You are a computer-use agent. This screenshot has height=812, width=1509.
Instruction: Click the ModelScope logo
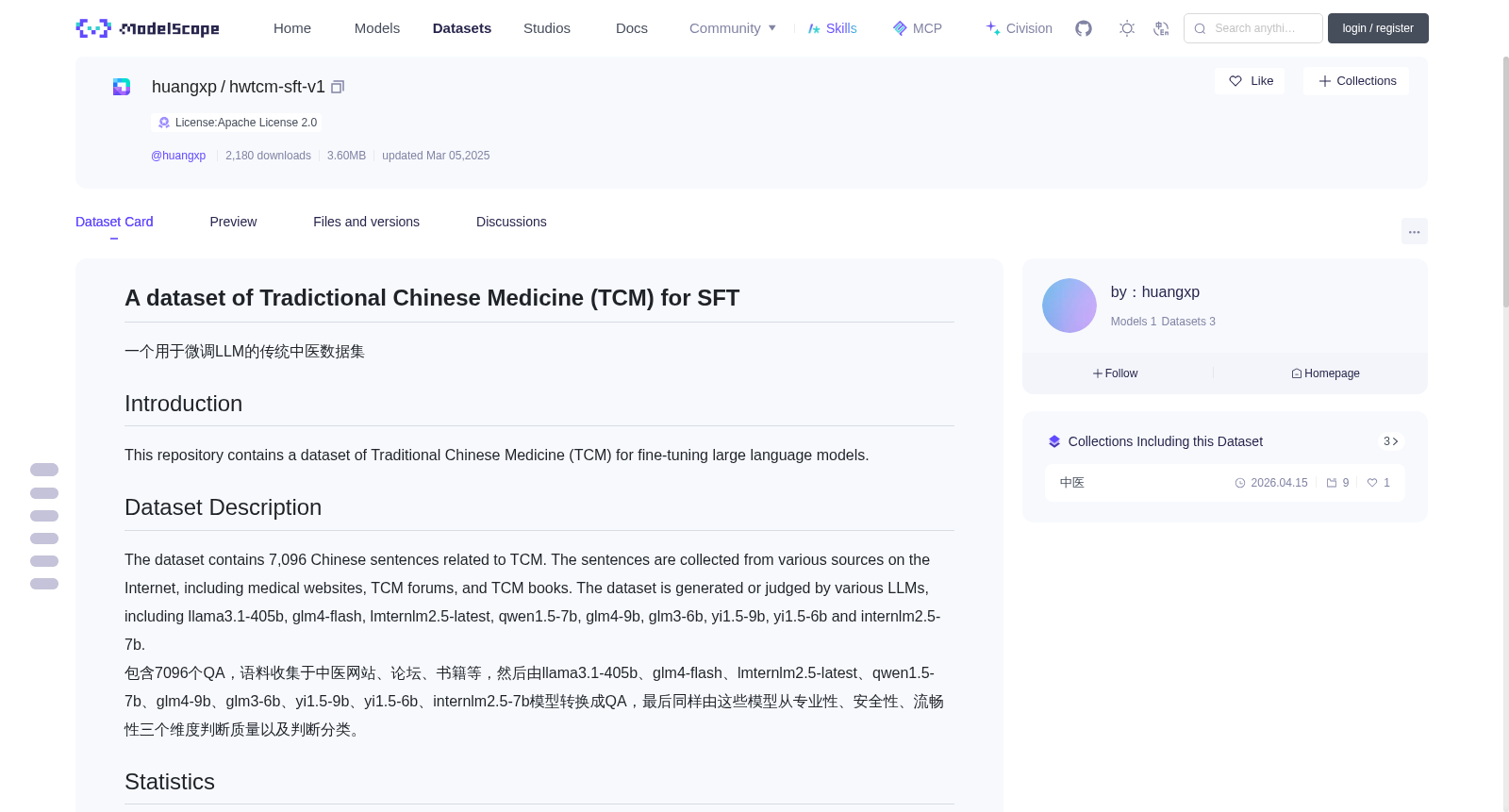pyautogui.click(x=147, y=28)
